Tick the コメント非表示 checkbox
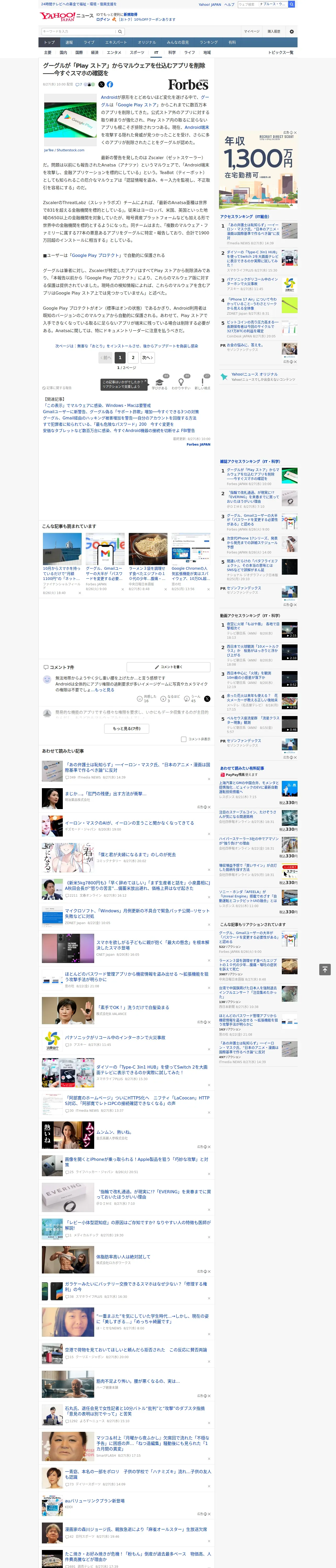Image resolution: width=336 pixels, height=1568 pixels. click(x=183, y=739)
